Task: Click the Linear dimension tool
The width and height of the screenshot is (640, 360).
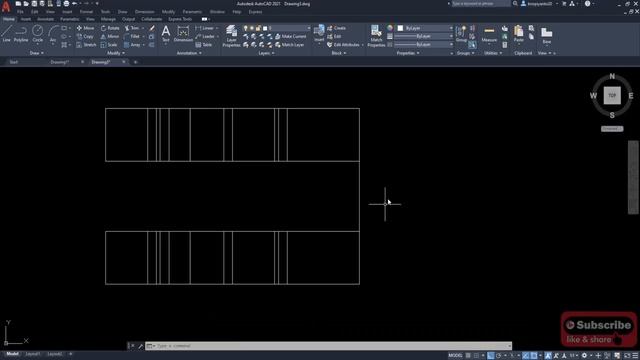Action: (205, 28)
